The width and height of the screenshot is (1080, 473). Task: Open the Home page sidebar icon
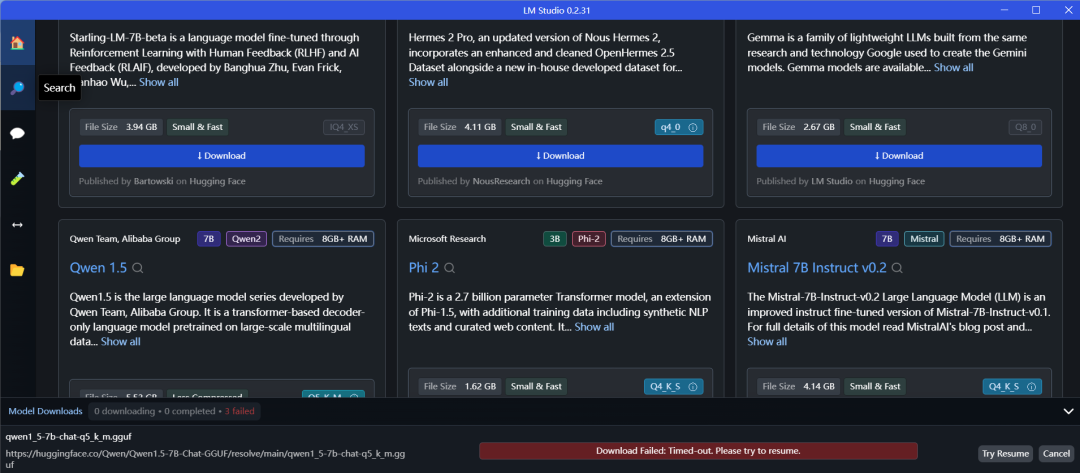coord(17,43)
